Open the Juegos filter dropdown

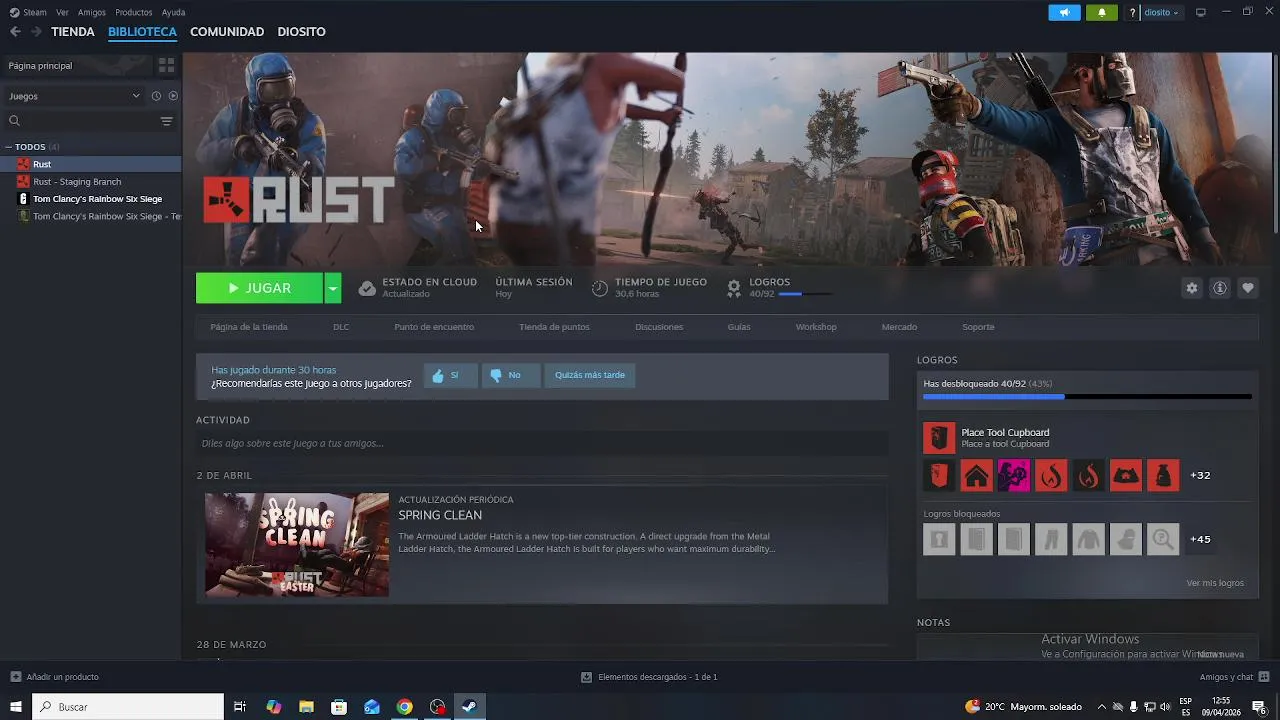click(x=74, y=96)
